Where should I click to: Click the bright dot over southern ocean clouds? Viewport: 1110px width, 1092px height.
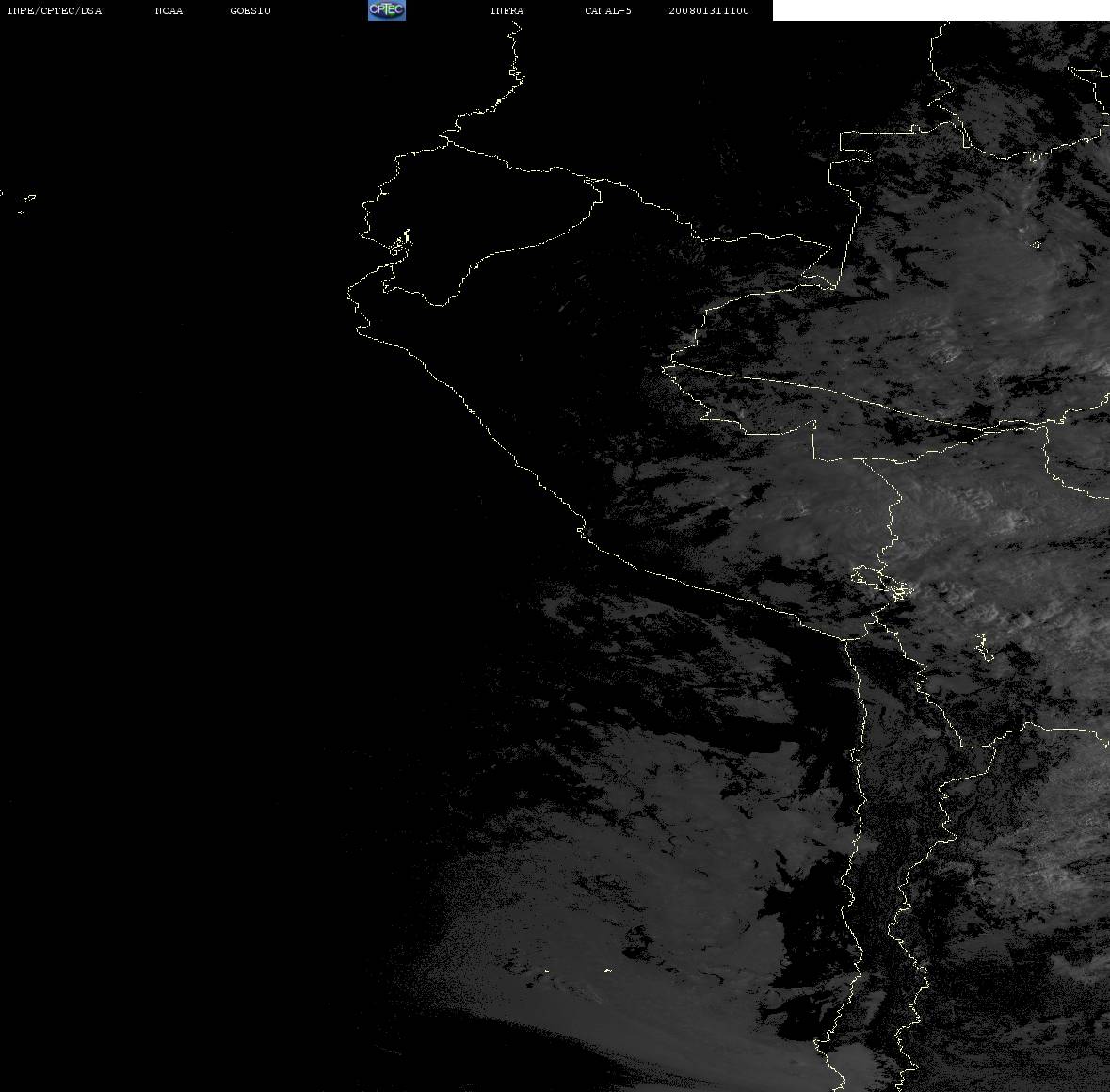(608, 970)
